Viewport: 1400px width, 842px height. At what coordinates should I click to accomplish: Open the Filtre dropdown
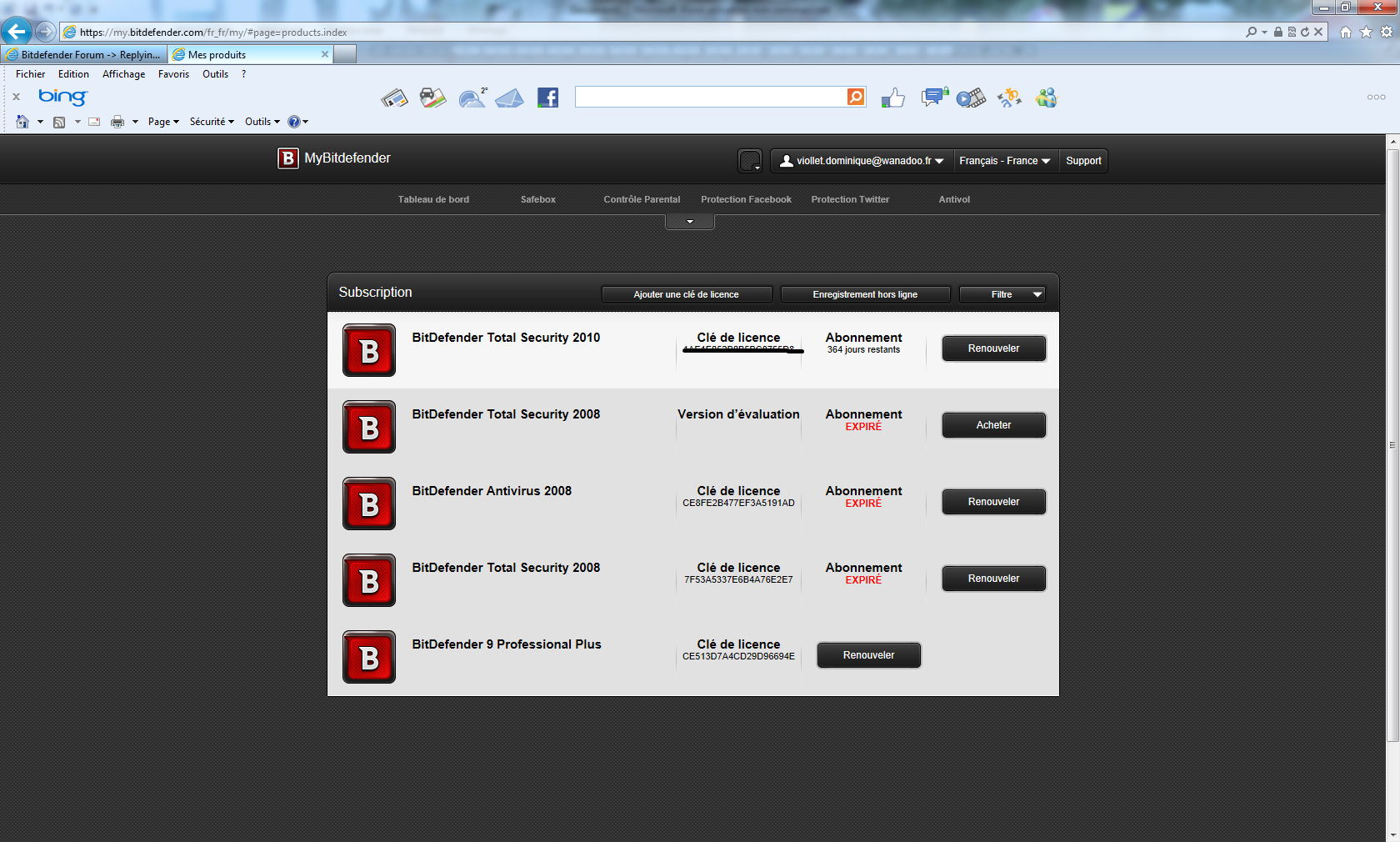(x=1002, y=294)
